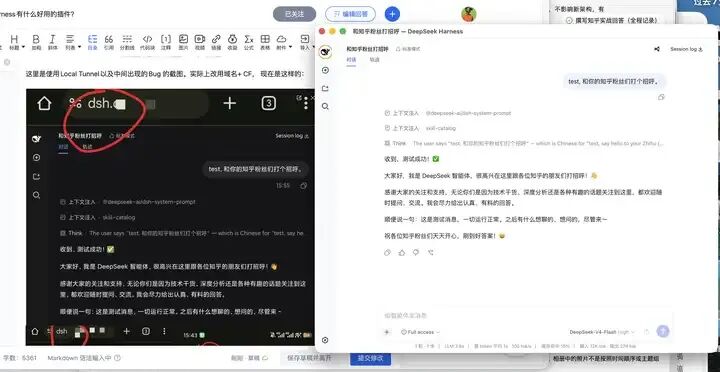
Task: Click the thumbs-down icon under the reply
Action: (416, 253)
